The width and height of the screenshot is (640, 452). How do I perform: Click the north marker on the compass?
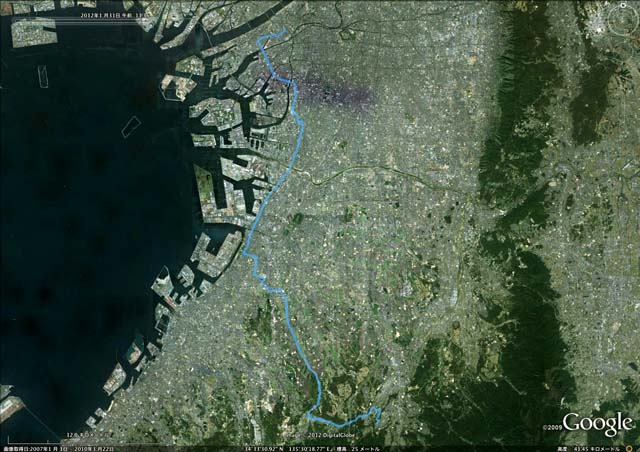tap(623, 5)
